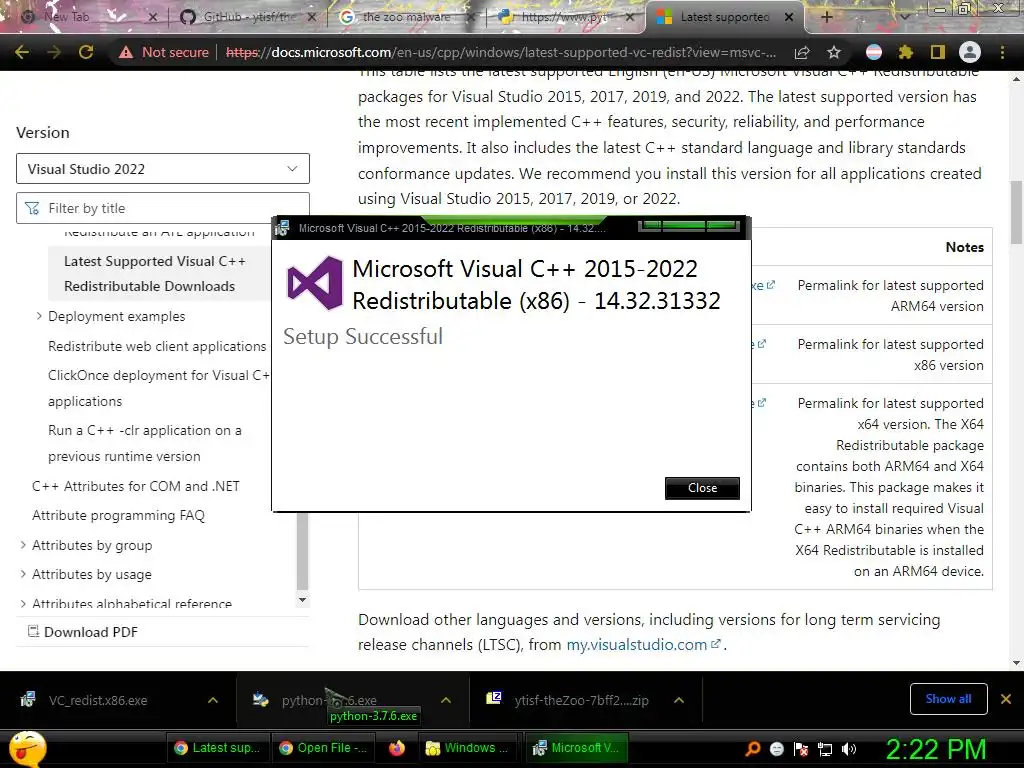Switch to the GitHub ytisf tab
This screenshot has height=768, width=1024.
tap(248, 17)
